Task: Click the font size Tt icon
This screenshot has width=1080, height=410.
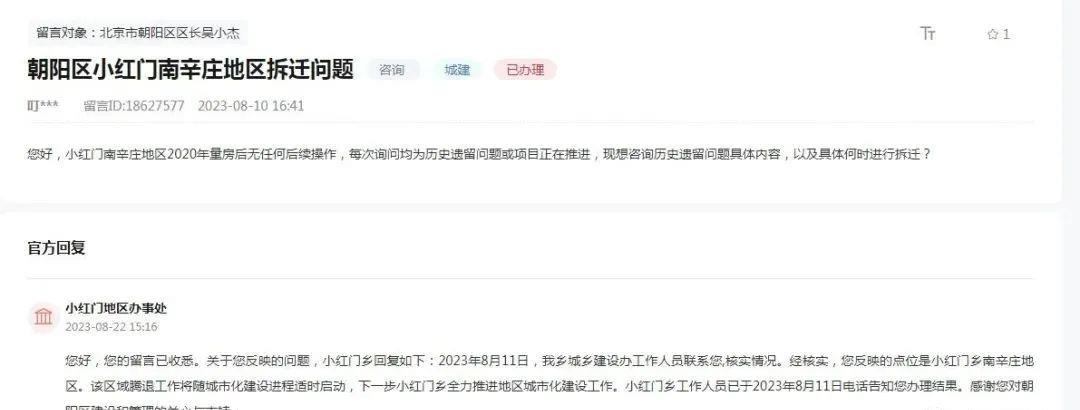Action: [x=928, y=33]
